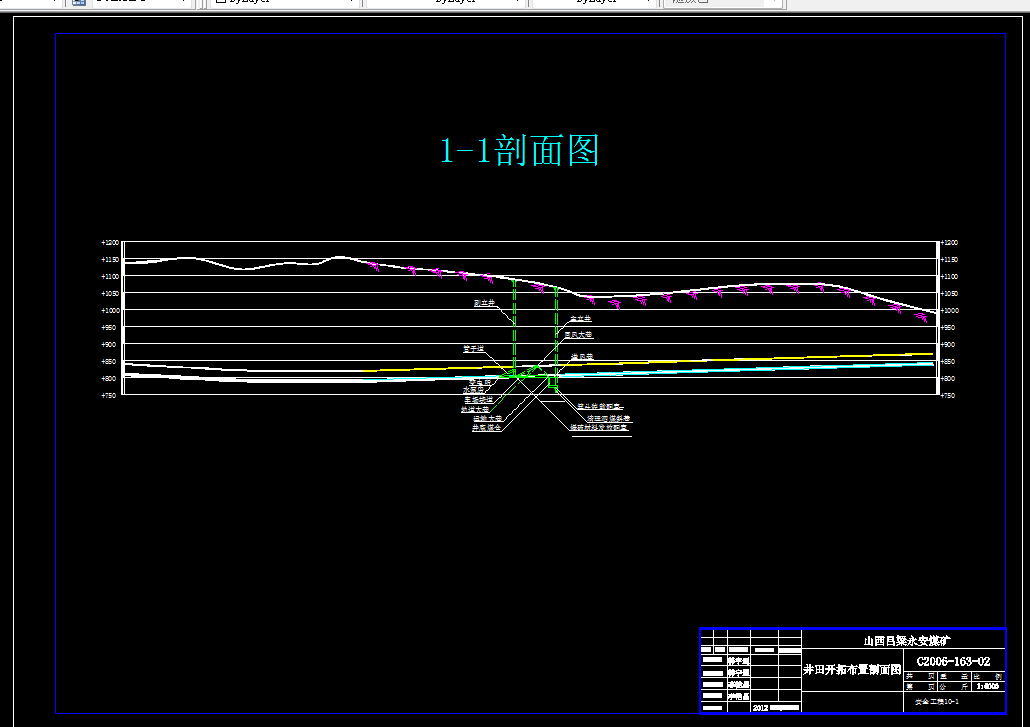Click the 山西吕梁永安煤矿 title block heading
The image size is (1030, 727).
tap(907, 640)
